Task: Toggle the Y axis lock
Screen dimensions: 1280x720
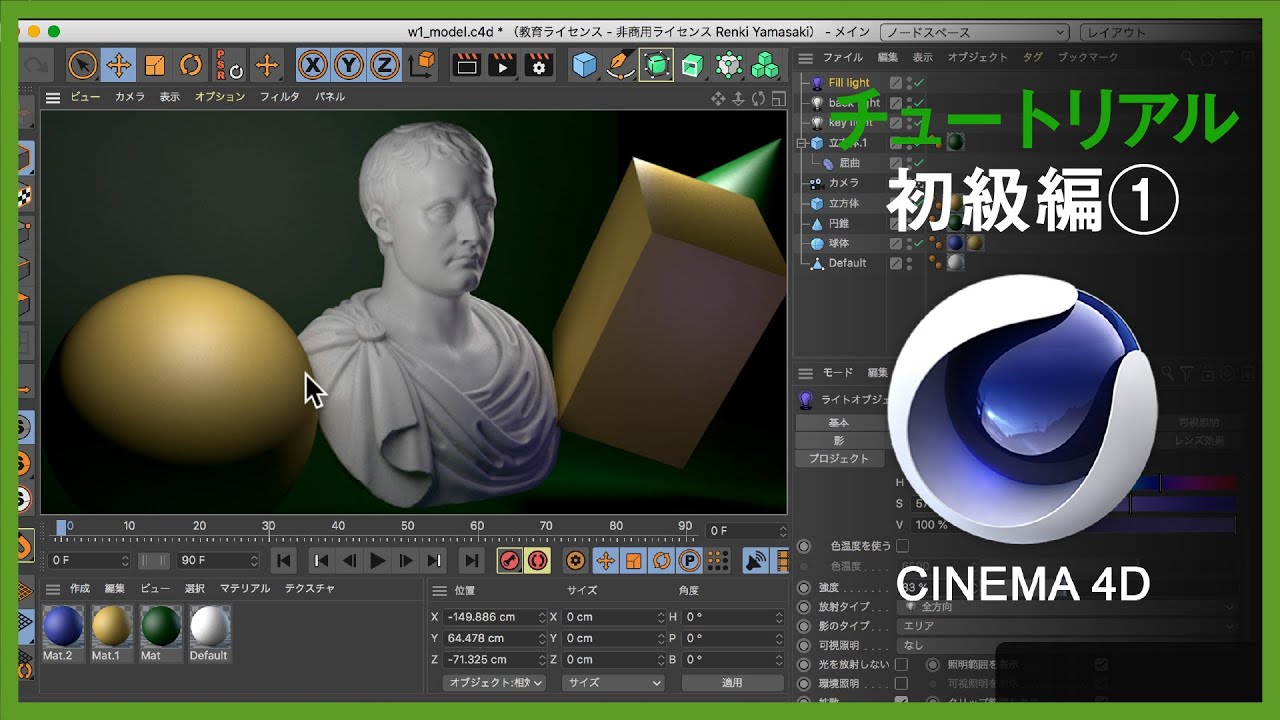Action: pos(348,66)
